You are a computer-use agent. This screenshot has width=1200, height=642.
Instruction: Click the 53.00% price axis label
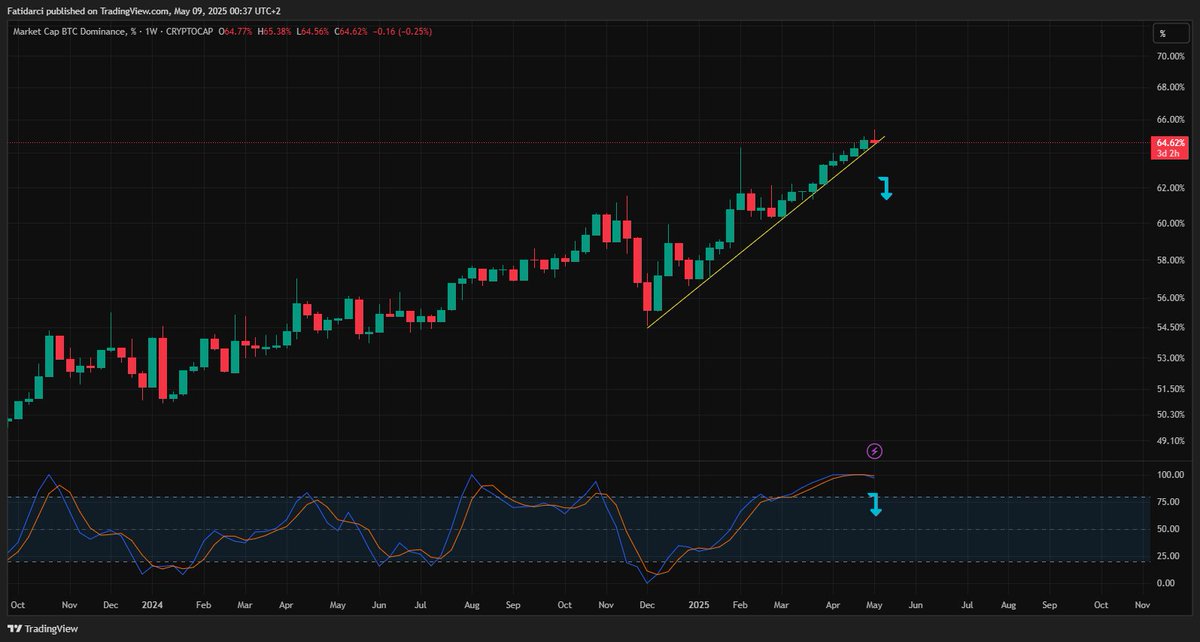[1170, 358]
